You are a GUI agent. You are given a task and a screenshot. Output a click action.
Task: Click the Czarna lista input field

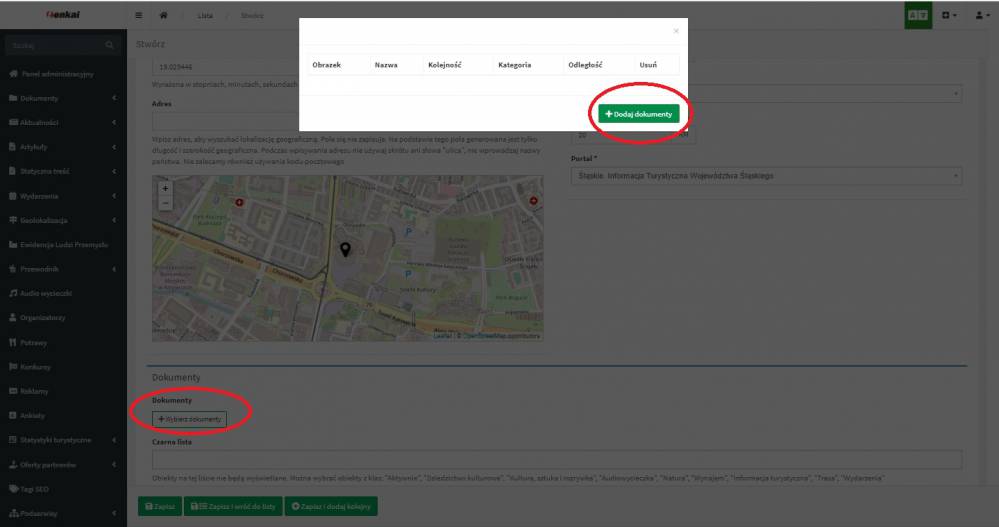pyautogui.click(x=556, y=460)
